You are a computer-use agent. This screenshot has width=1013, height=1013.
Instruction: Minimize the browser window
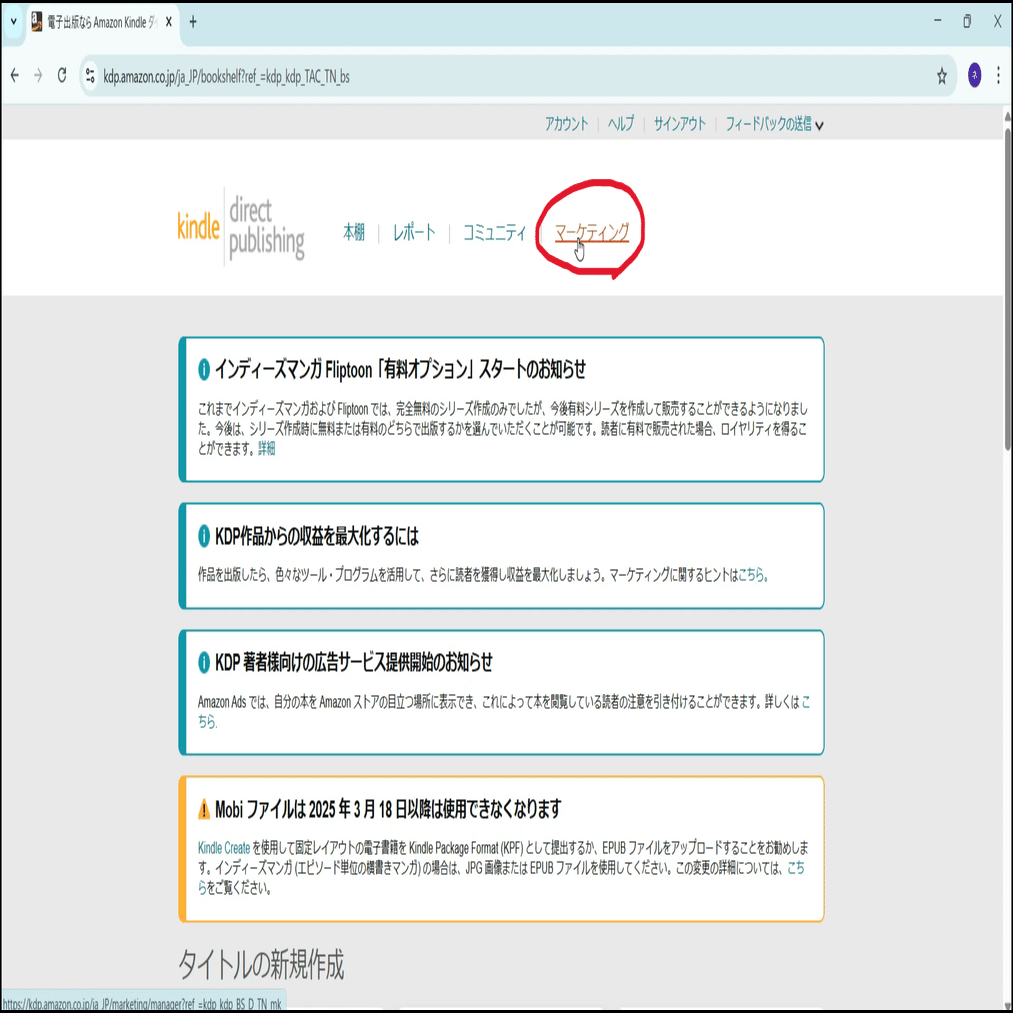(x=937, y=21)
